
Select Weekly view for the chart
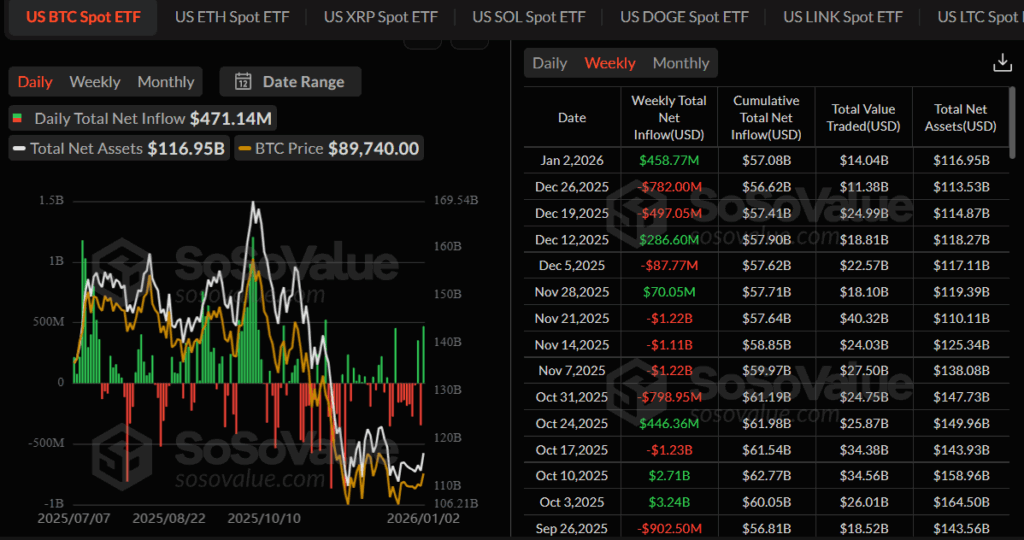95,82
